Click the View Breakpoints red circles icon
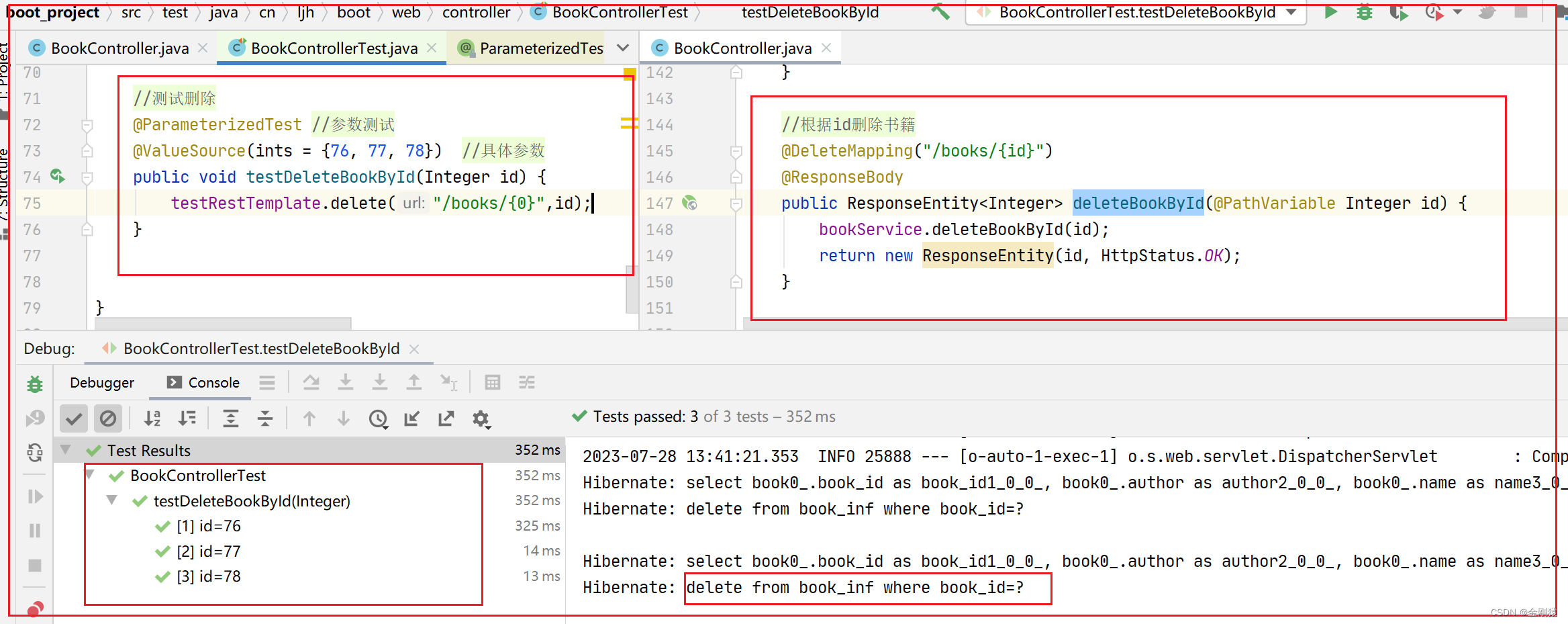 pyautogui.click(x=35, y=609)
